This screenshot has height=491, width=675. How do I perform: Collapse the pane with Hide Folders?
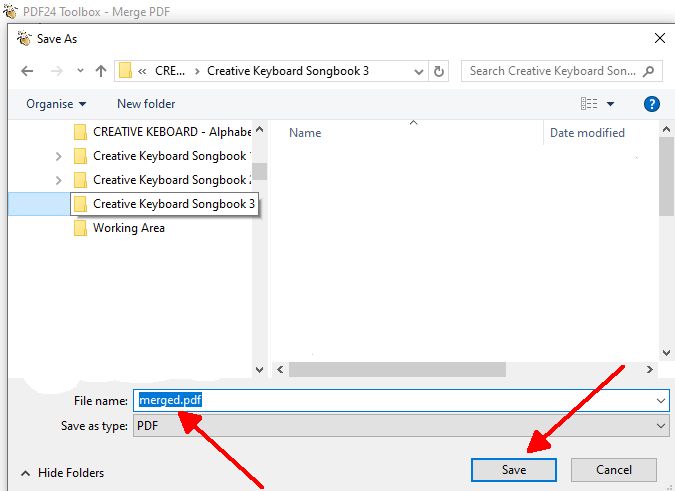click(62, 473)
